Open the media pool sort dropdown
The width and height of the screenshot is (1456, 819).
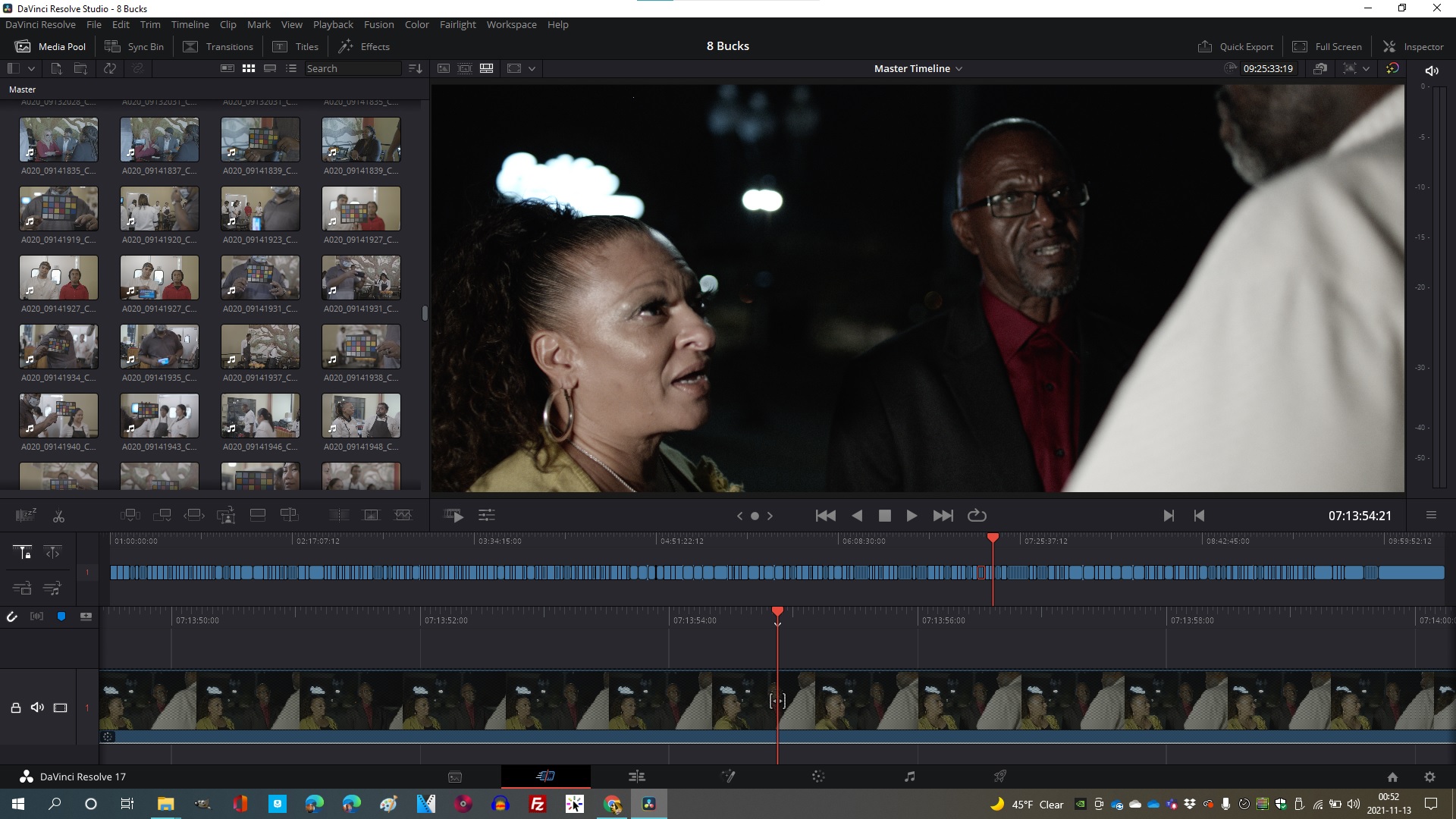point(415,68)
